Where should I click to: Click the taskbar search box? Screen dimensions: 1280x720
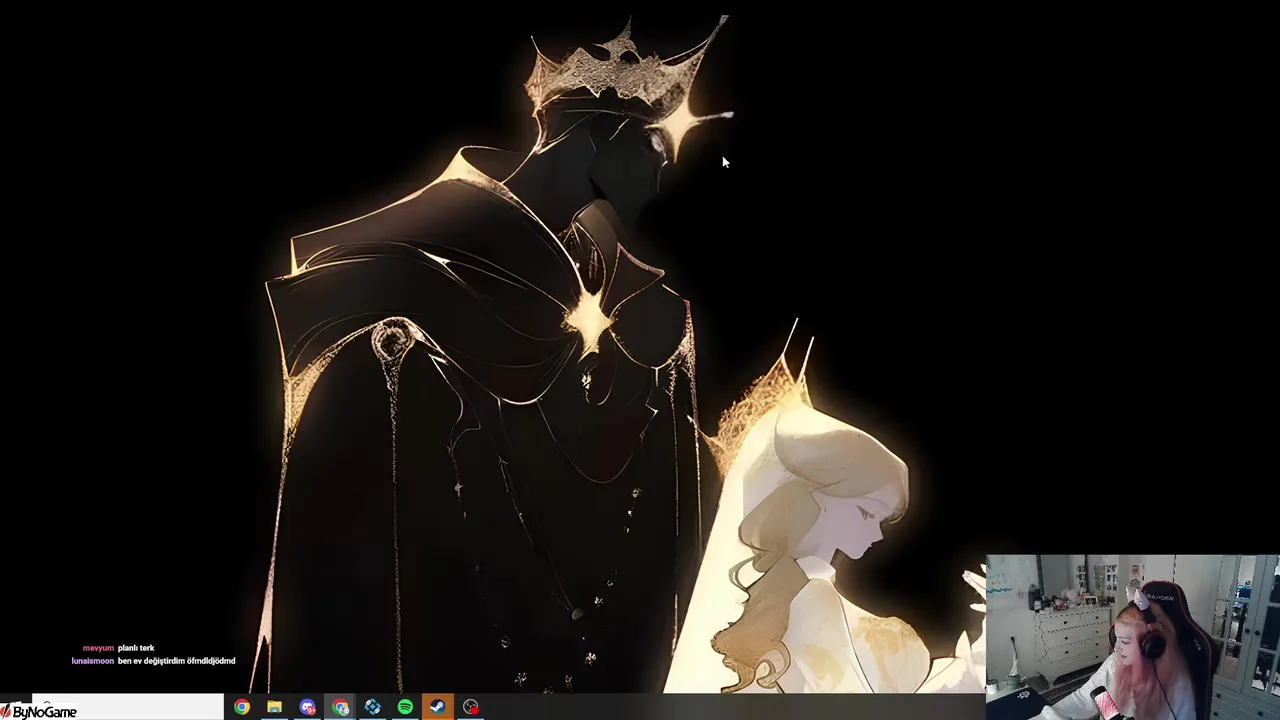pyautogui.click(x=127, y=707)
